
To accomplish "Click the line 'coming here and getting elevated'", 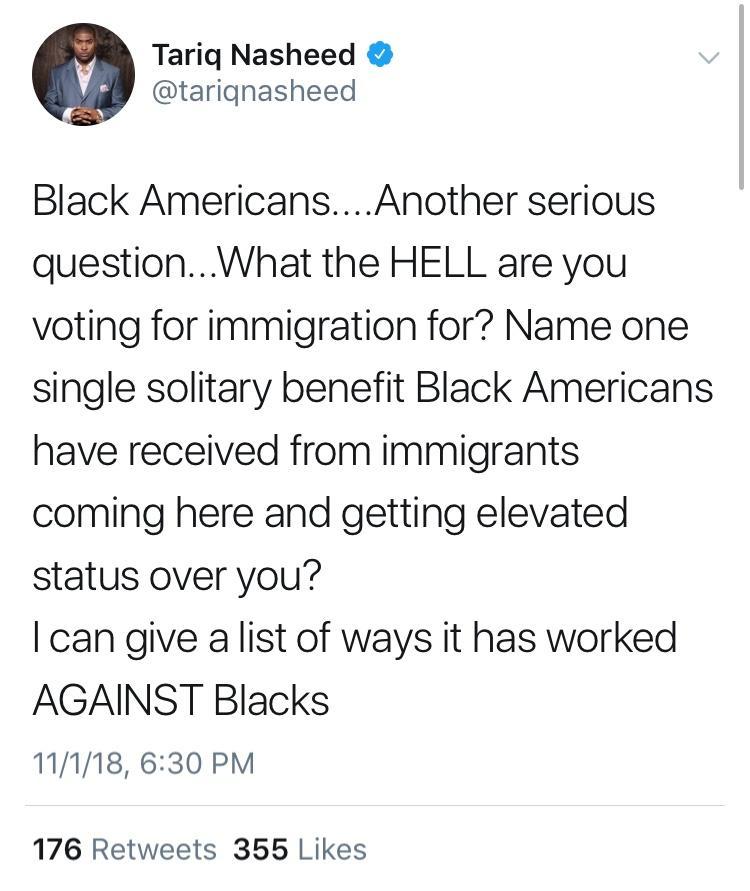I will [330, 514].
